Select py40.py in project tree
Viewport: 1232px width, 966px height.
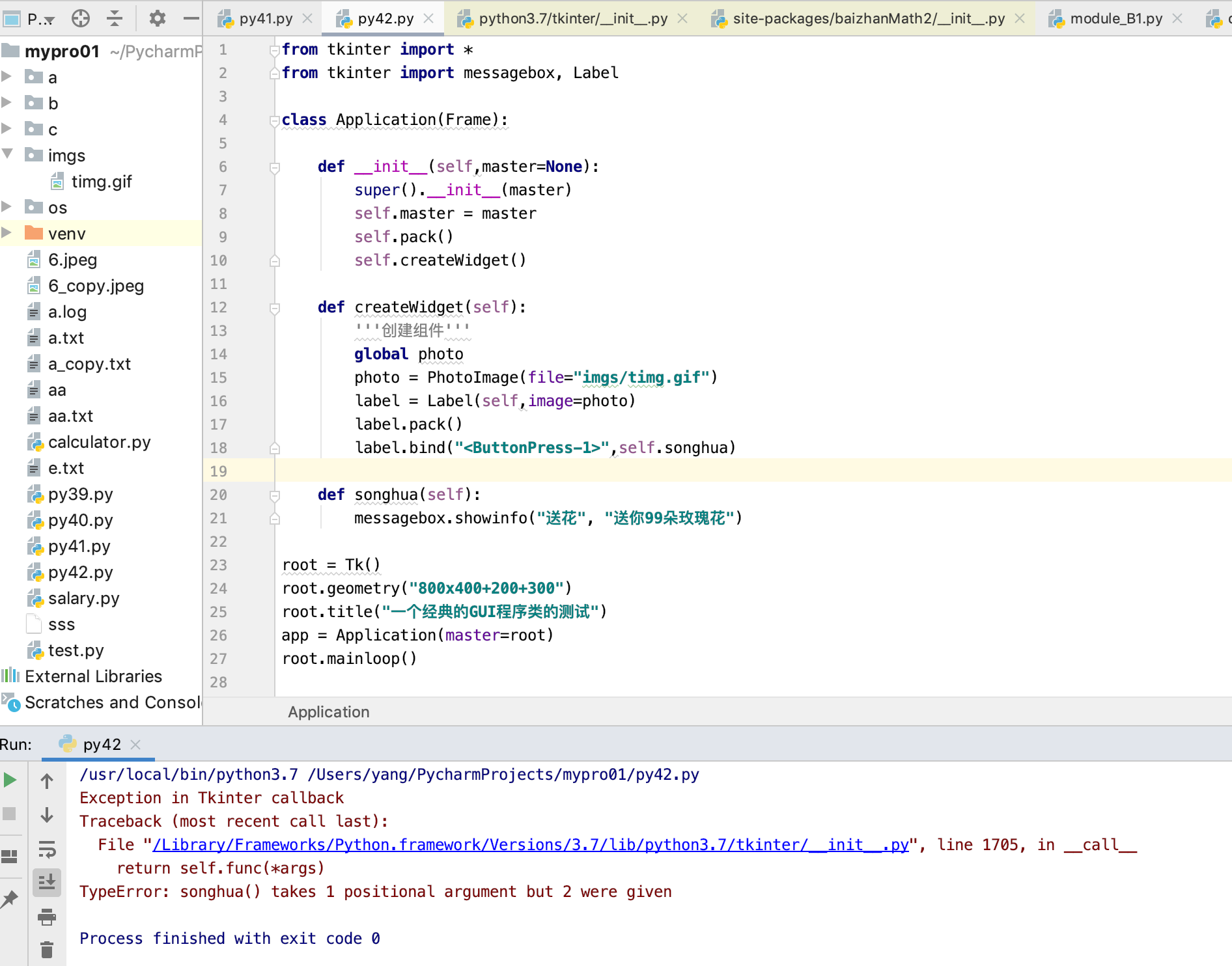(80, 520)
